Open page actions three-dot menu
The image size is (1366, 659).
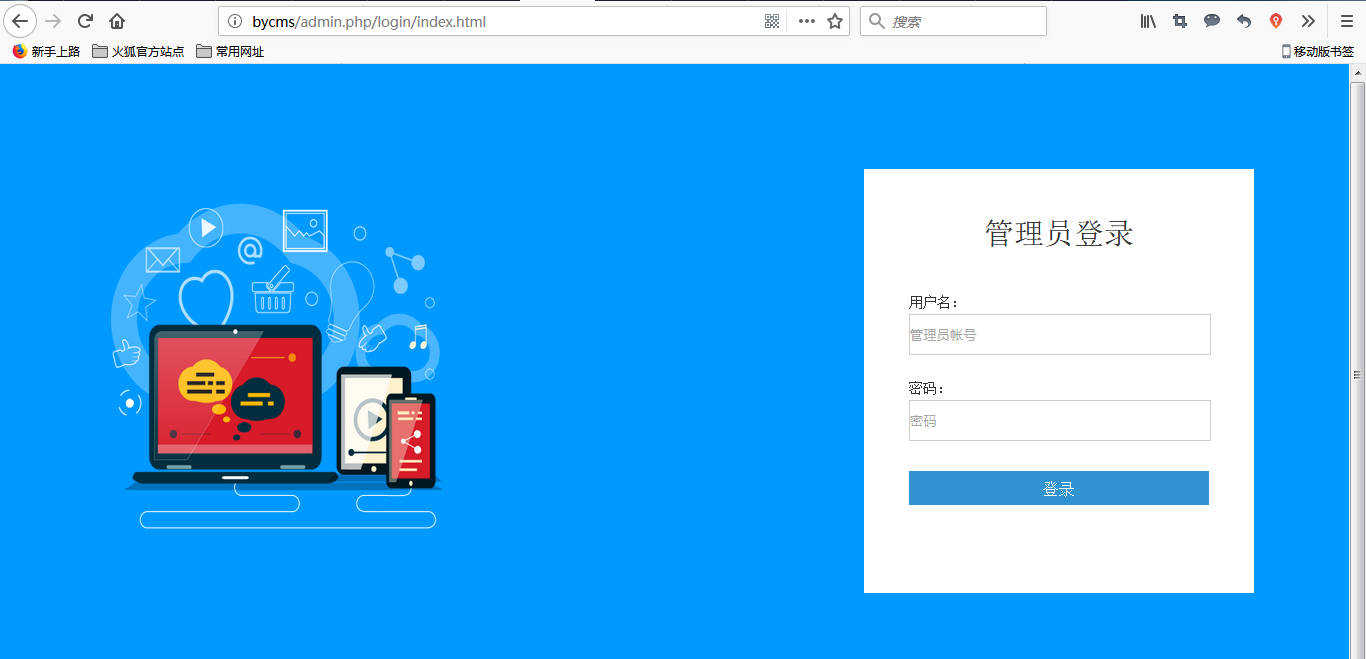807,21
